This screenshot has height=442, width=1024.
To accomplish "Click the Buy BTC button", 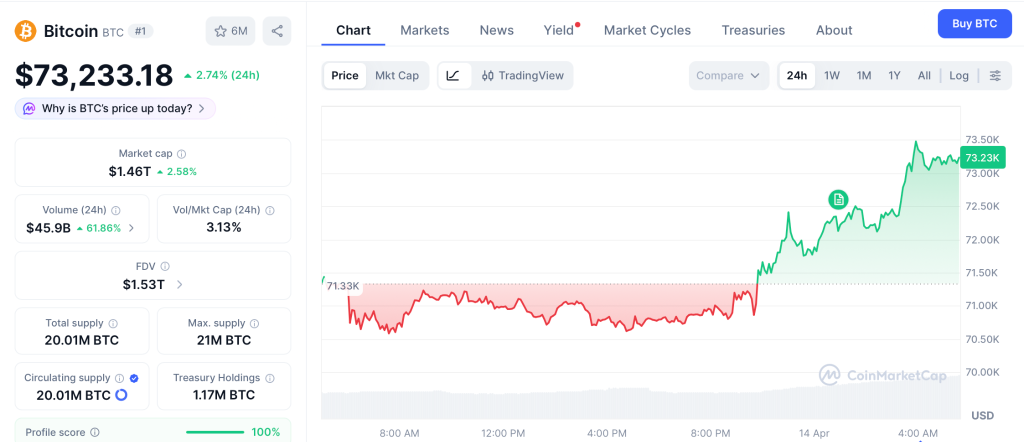I will click(974, 23).
